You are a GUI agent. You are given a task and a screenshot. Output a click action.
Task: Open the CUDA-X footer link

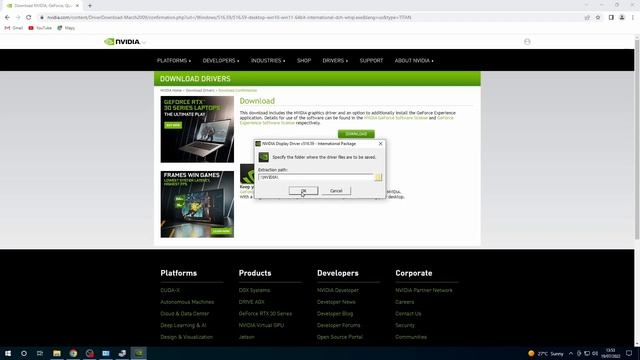(x=170, y=290)
